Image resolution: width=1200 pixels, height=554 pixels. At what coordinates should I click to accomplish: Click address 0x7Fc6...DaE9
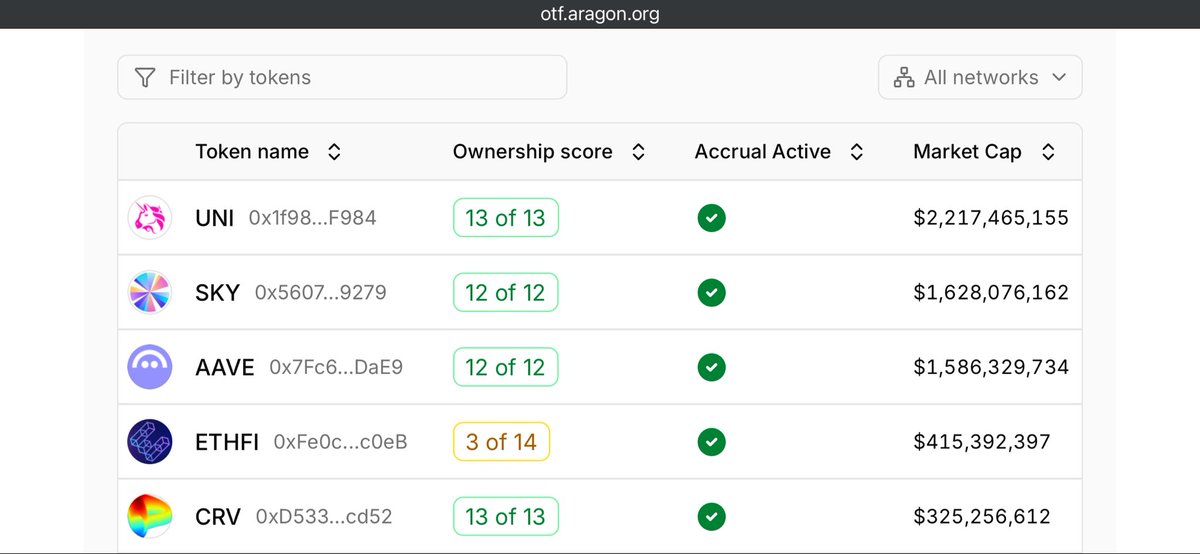pos(336,367)
